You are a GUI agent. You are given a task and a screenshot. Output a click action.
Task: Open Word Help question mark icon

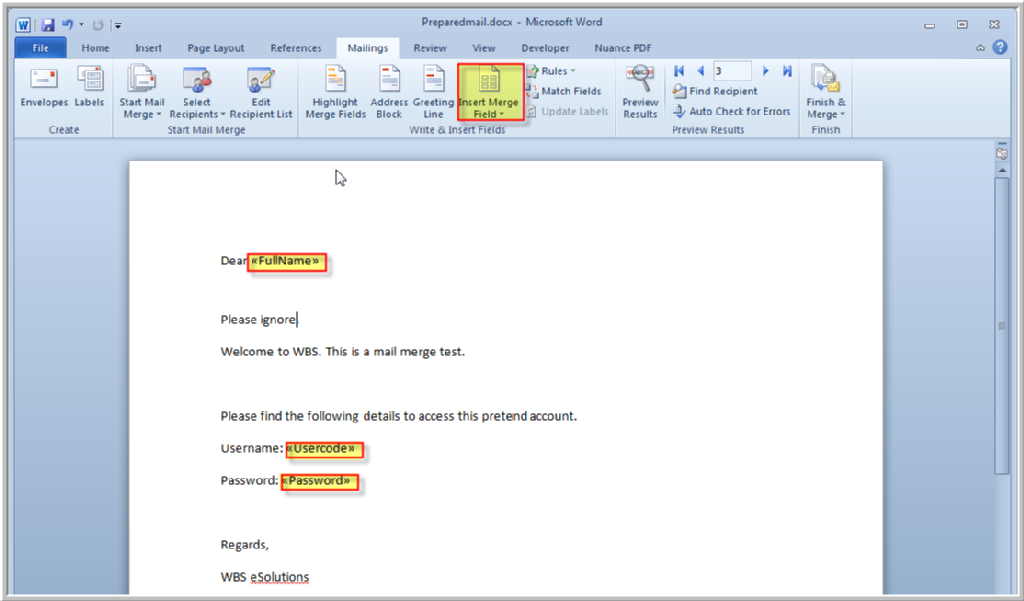pos(999,47)
